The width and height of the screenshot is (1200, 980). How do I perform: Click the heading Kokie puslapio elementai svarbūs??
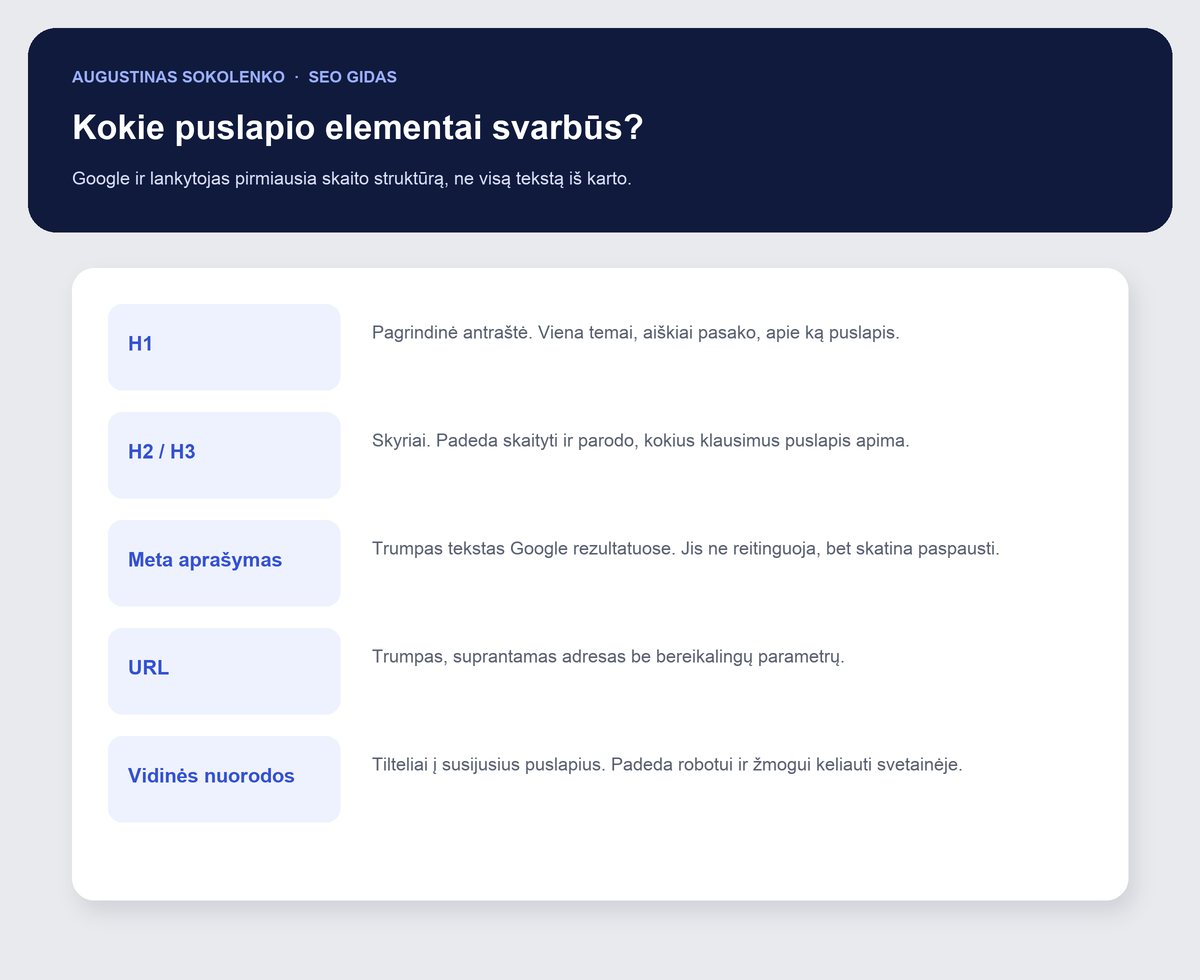point(357,128)
